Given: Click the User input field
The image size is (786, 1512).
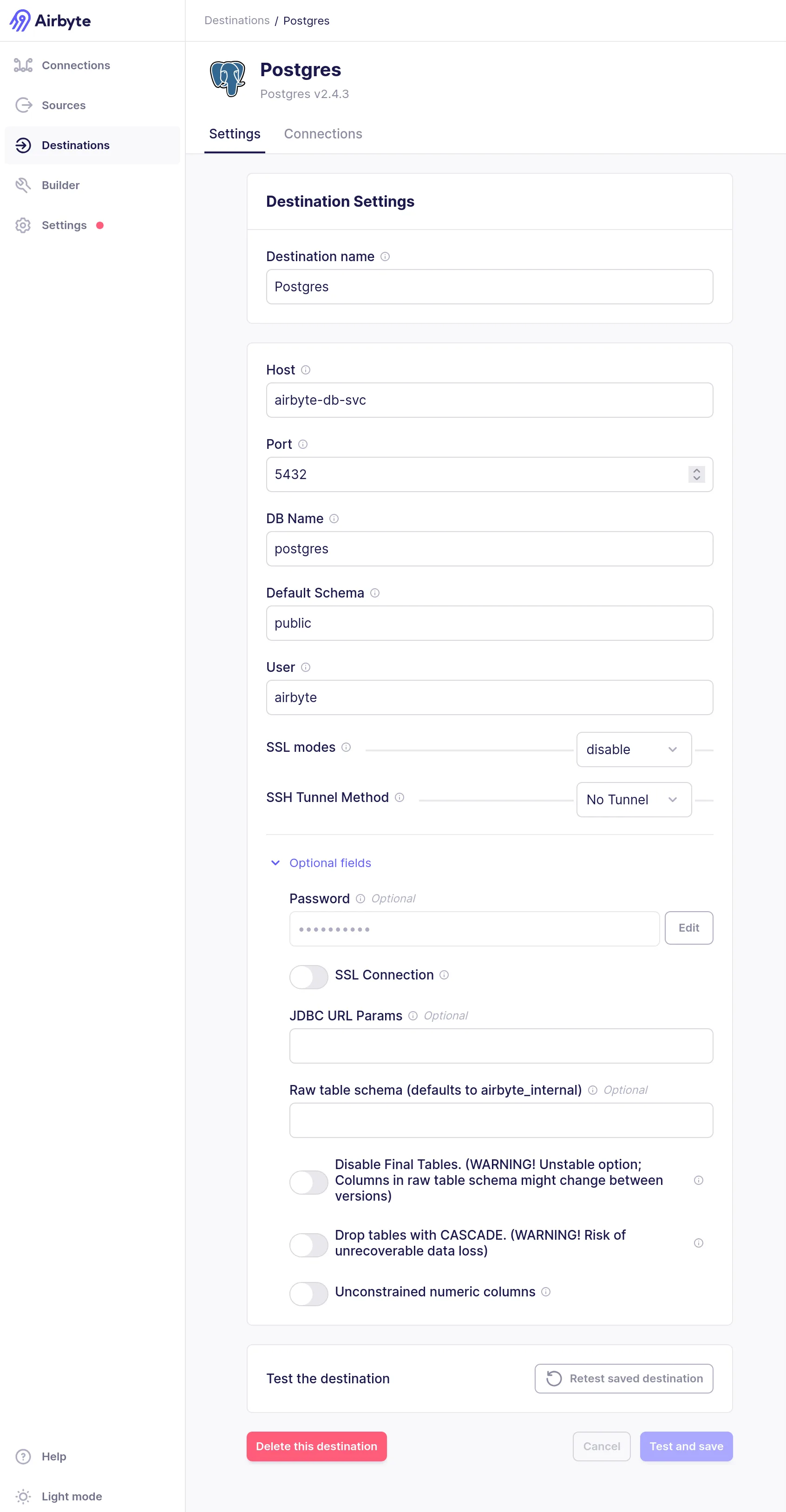Looking at the screenshot, I should [490, 697].
